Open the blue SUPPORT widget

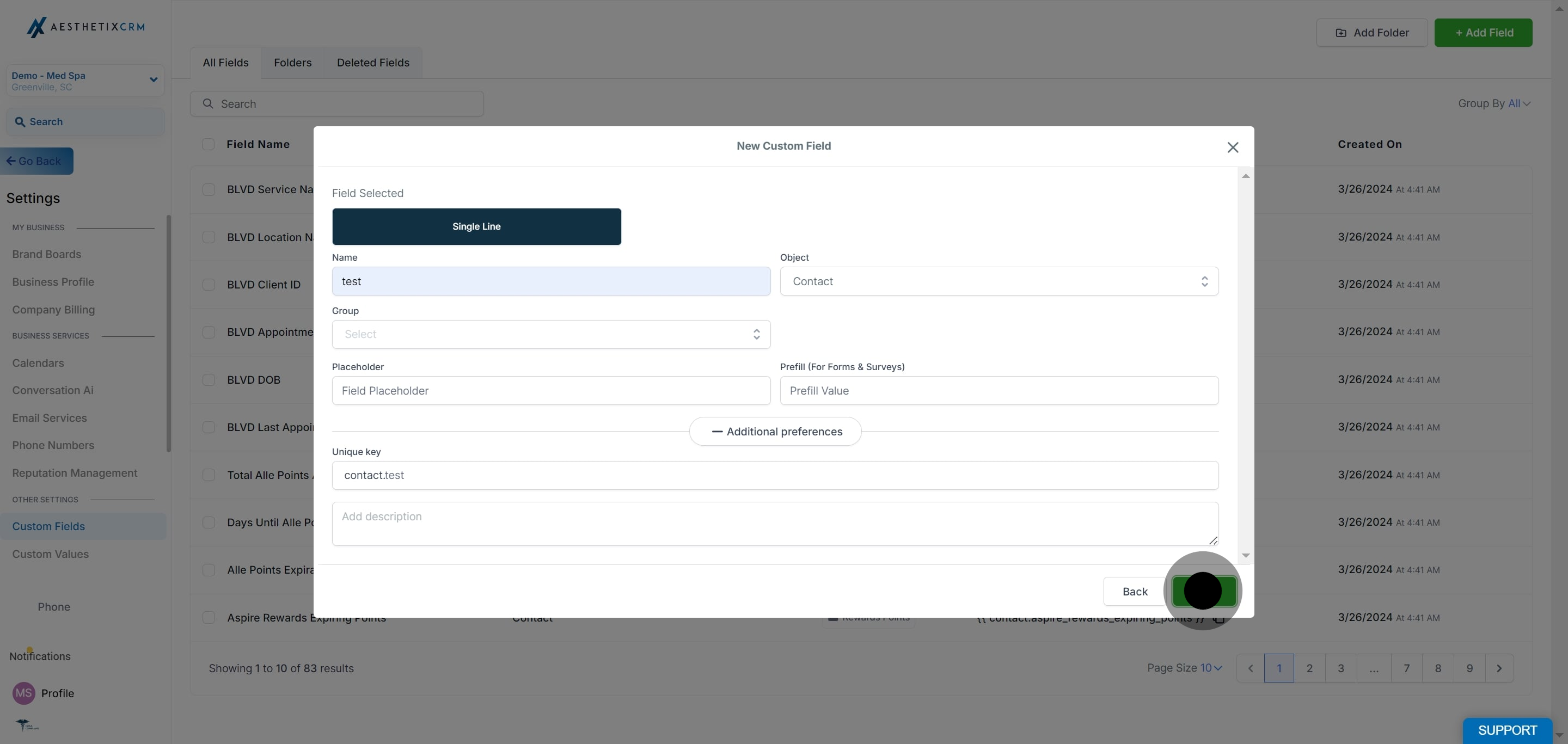(1506, 729)
